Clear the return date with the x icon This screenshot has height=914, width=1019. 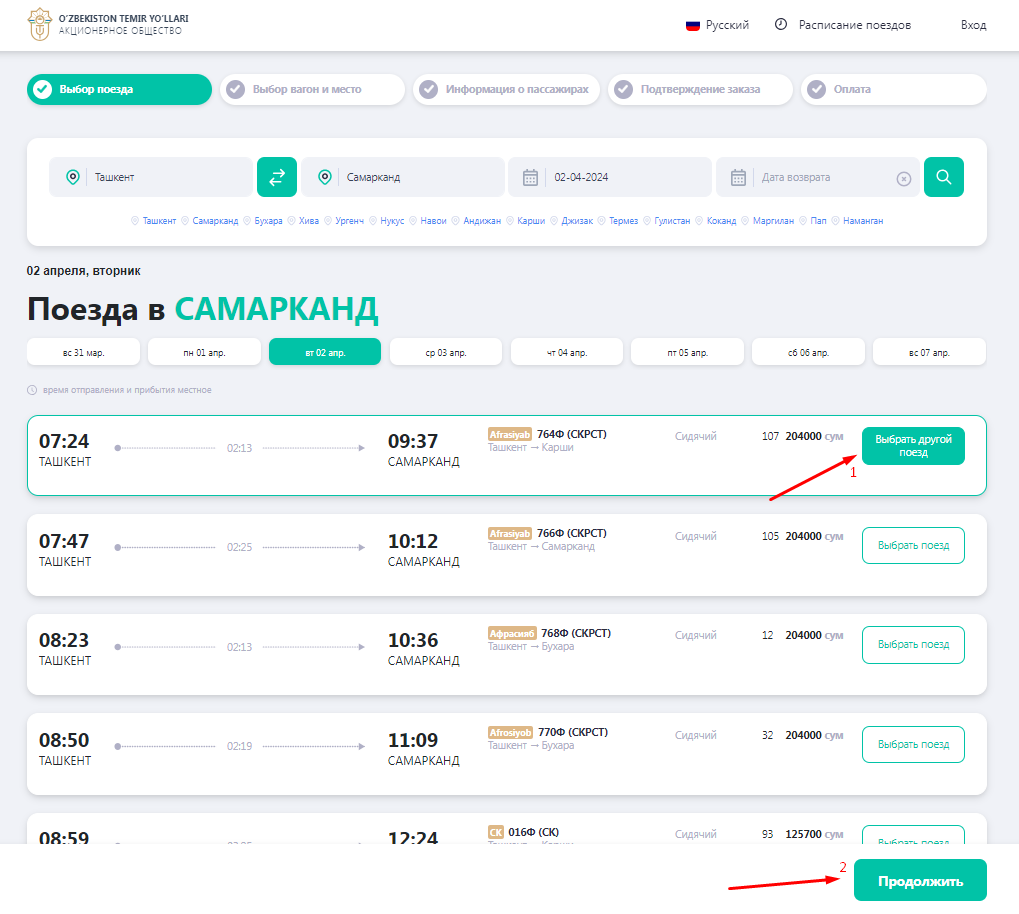point(904,178)
